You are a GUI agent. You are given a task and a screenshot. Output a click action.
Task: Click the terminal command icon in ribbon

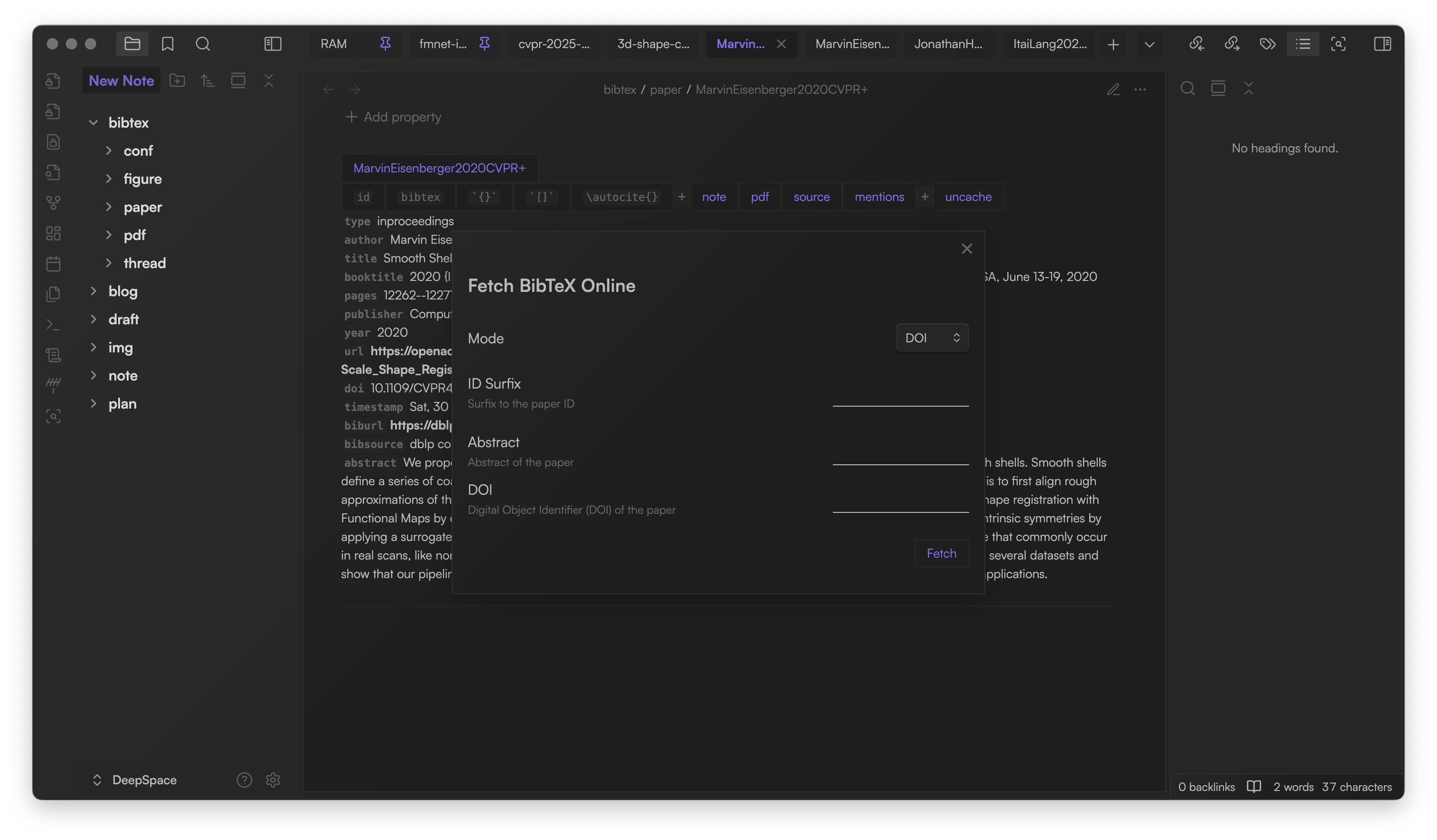pyautogui.click(x=53, y=324)
